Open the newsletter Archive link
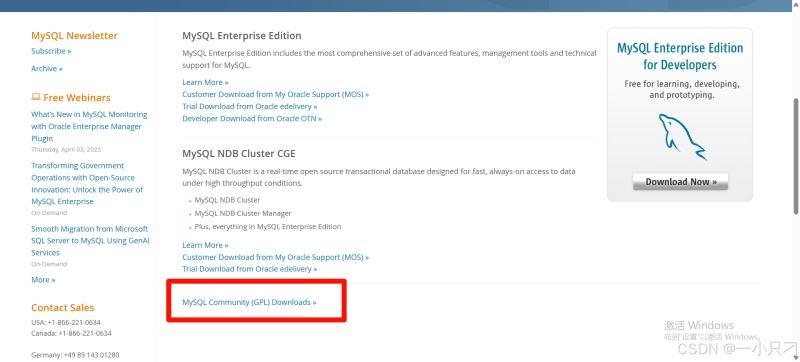Image resolution: width=800 pixels, height=362 pixels. click(46, 68)
